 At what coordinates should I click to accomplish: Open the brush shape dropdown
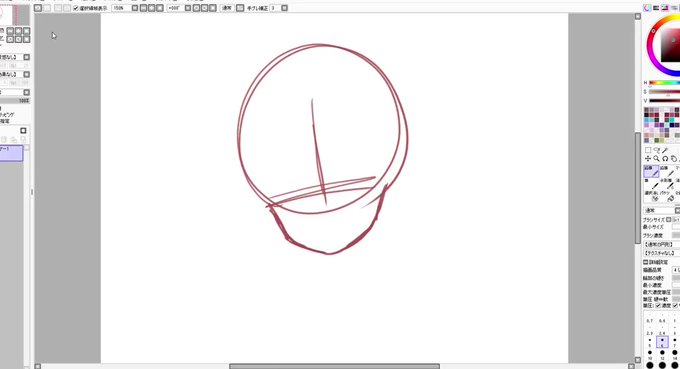(x=661, y=245)
